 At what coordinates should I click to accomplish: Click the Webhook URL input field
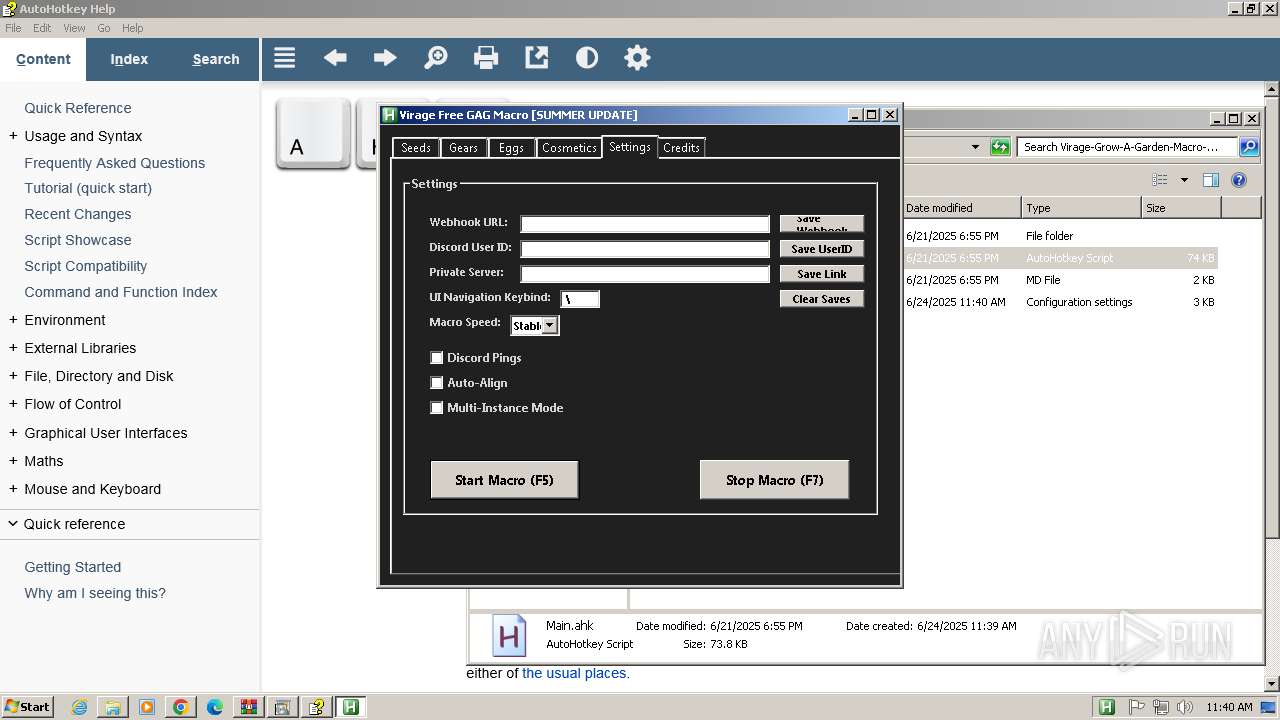[x=645, y=224]
